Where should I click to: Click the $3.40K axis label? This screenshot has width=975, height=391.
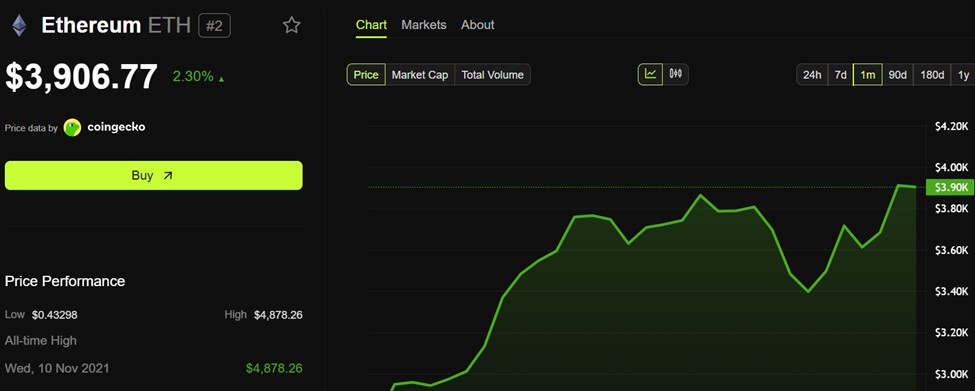(951, 291)
